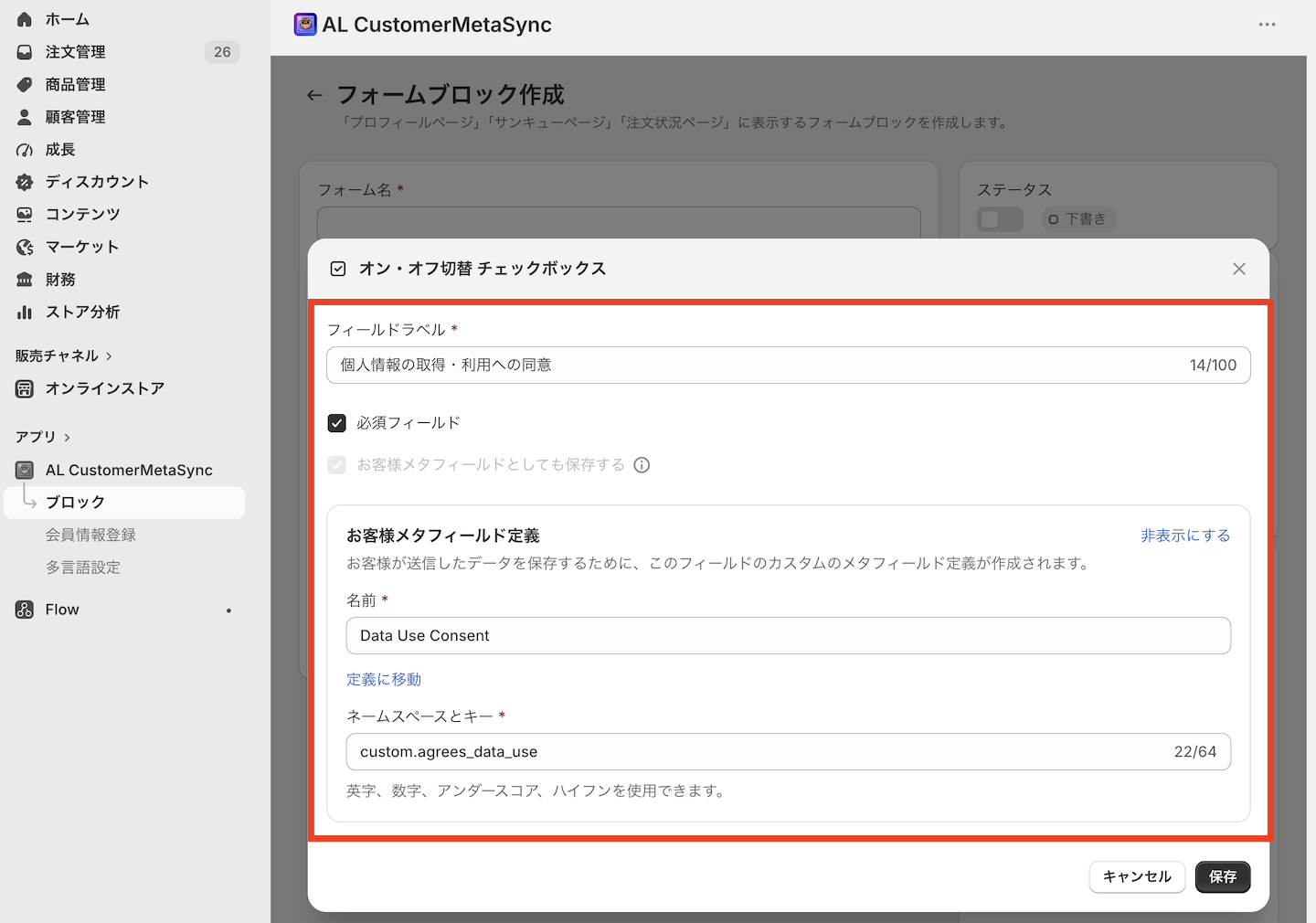Open 多言語設定 in sidebar
This screenshot has width=1316, height=923.
tap(83, 568)
